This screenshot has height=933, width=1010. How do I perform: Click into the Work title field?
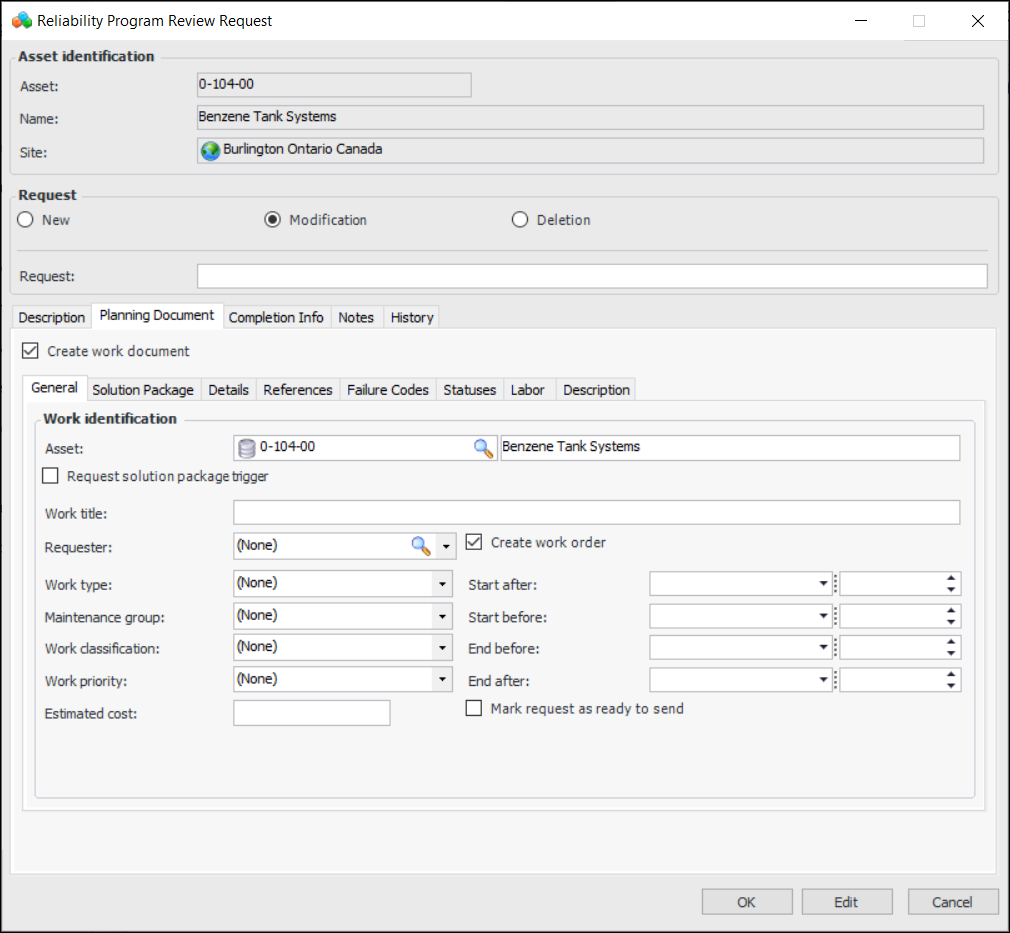(x=596, y=513)
